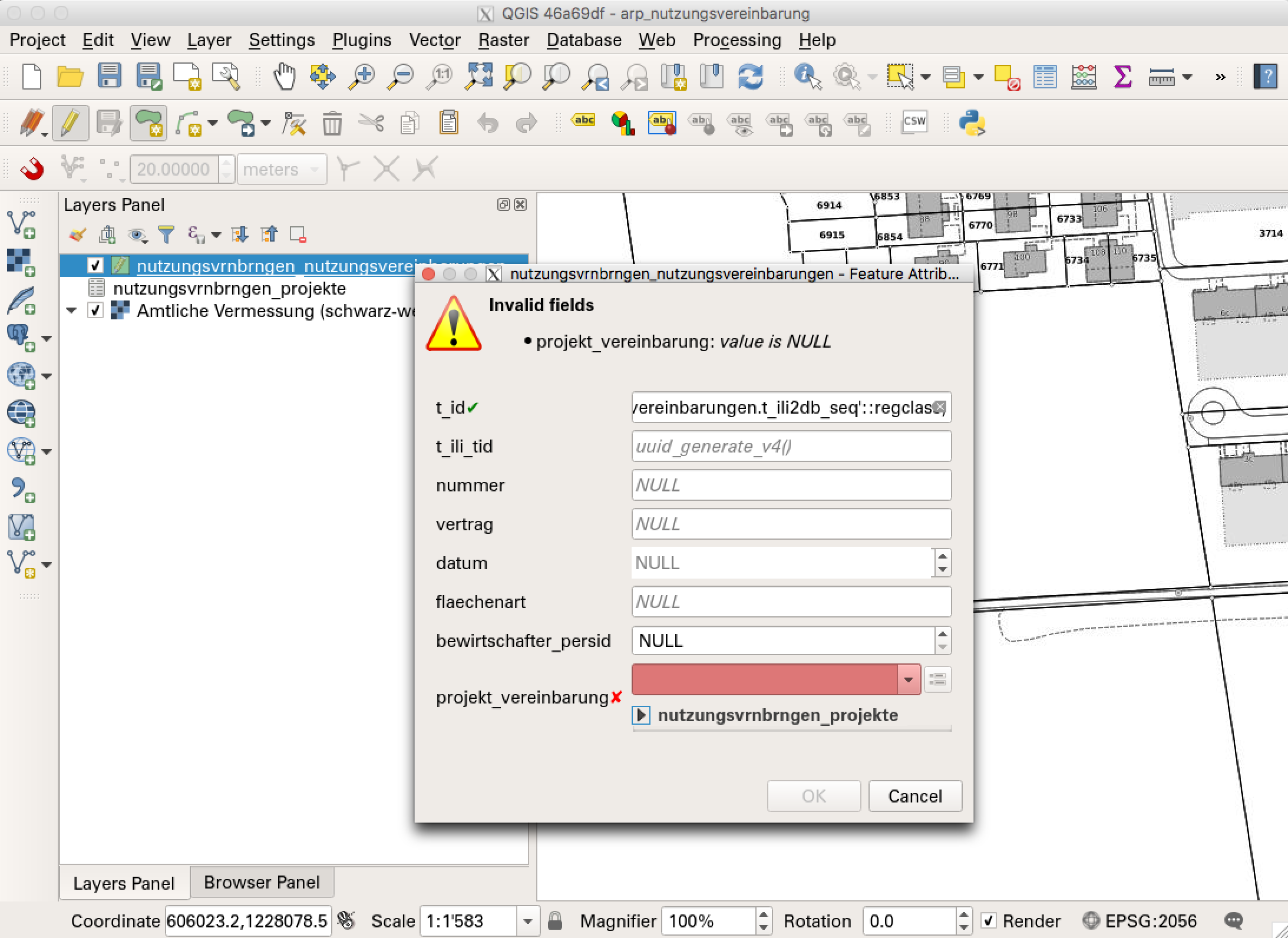
Task: Click the Paste Features clipboard icon
Action: [x=448, y=123]
